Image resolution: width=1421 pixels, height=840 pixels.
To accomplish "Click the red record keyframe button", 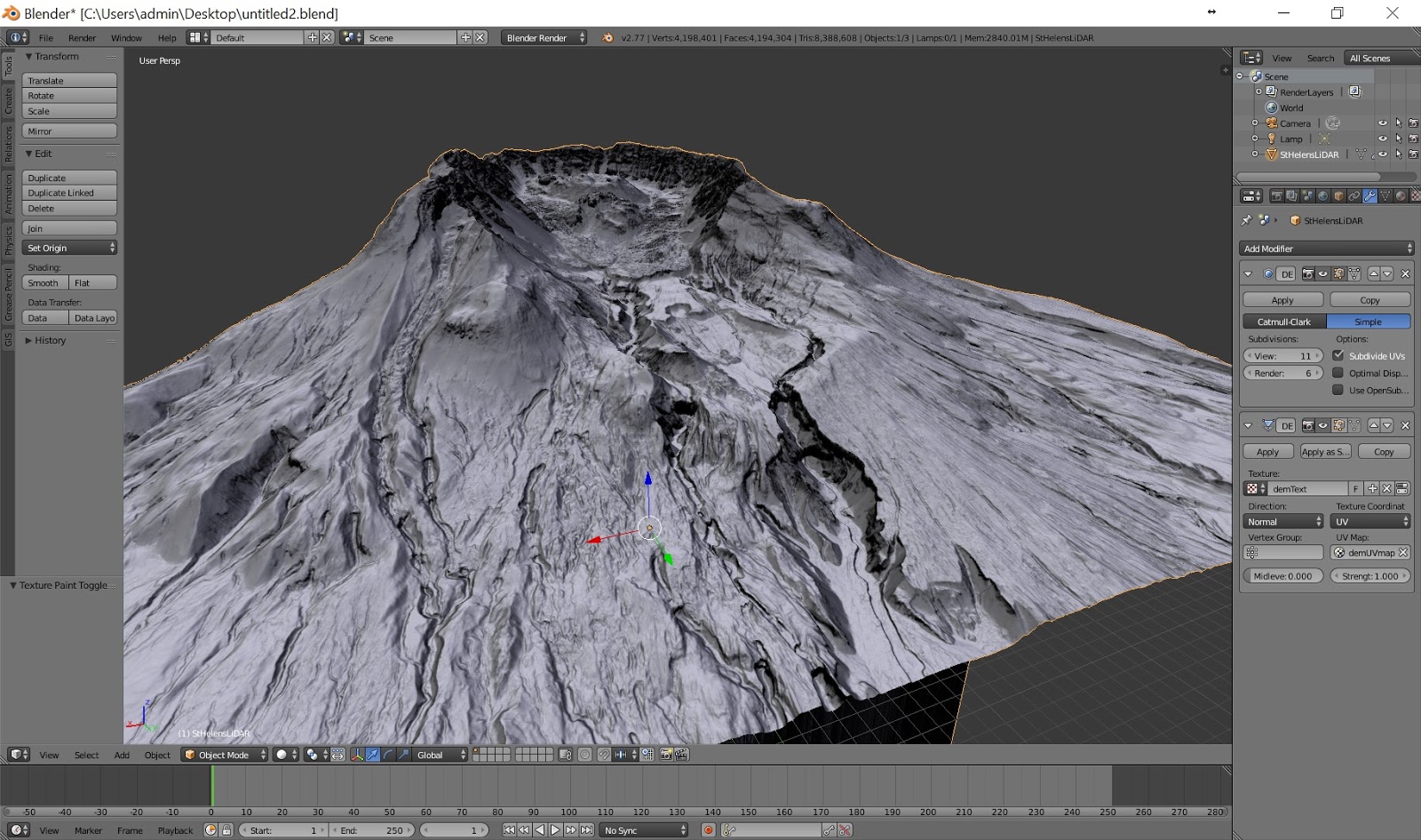I will click(x=708, y=830).
